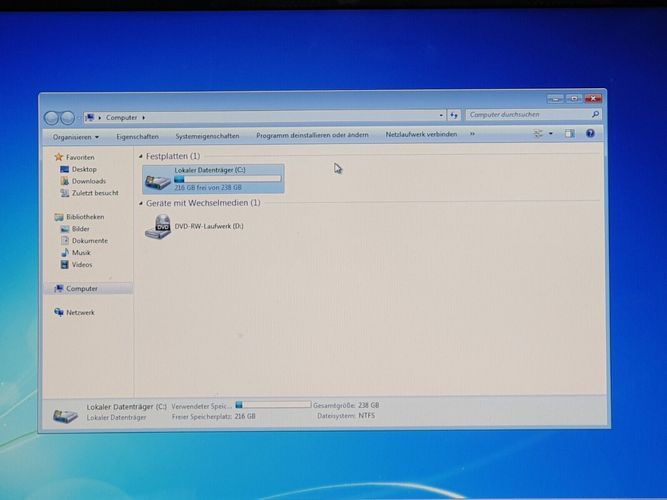Minimize the Explorer window

(x=555, y=99)
